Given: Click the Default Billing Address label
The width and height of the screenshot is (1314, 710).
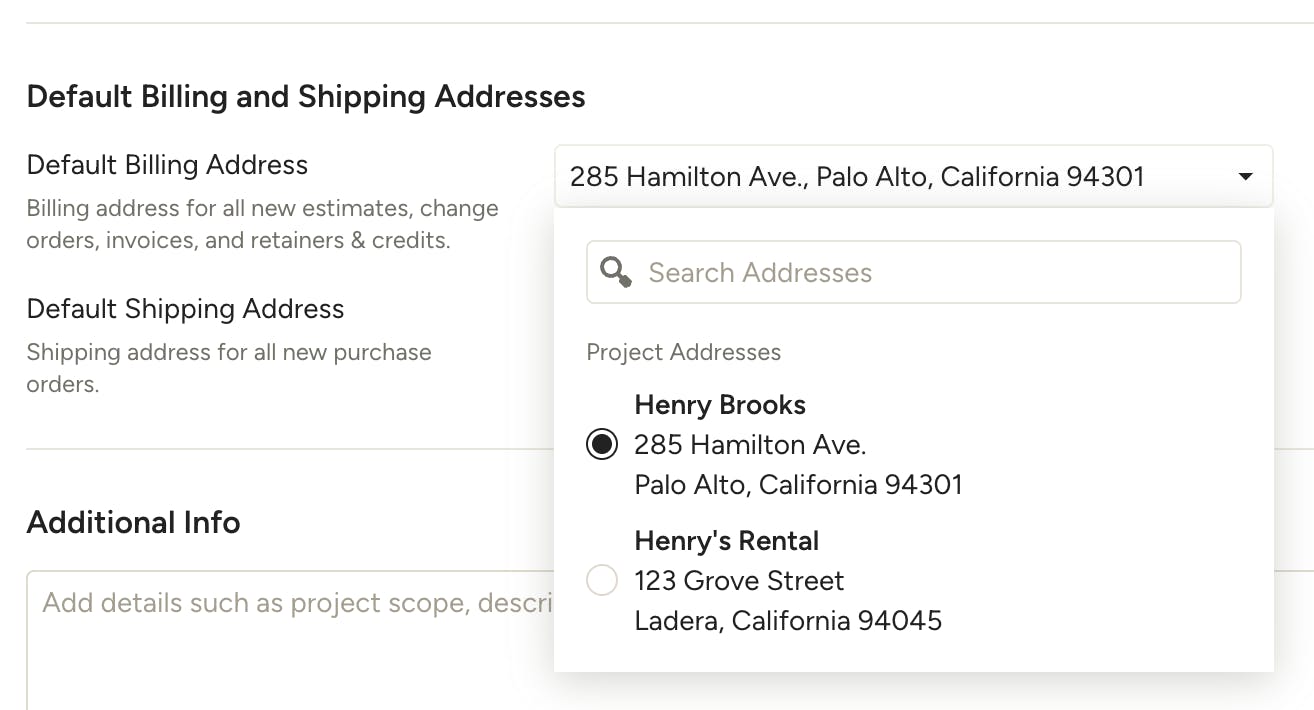Looking at the screenshot, I should 167,165.
